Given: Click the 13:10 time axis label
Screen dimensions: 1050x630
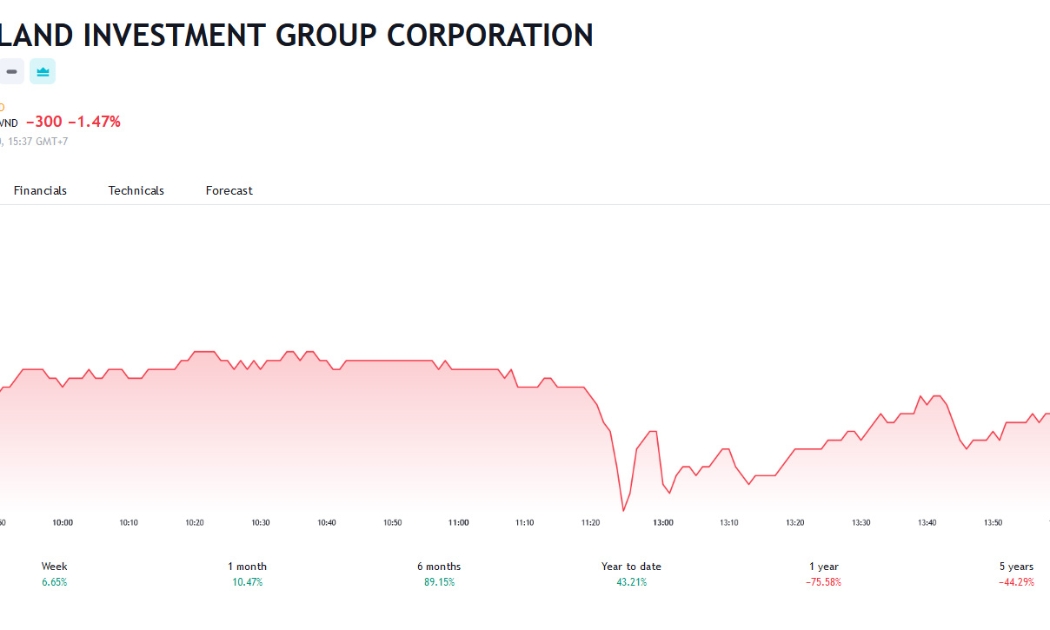Looking at the screenshot, I should coord(729,523).
